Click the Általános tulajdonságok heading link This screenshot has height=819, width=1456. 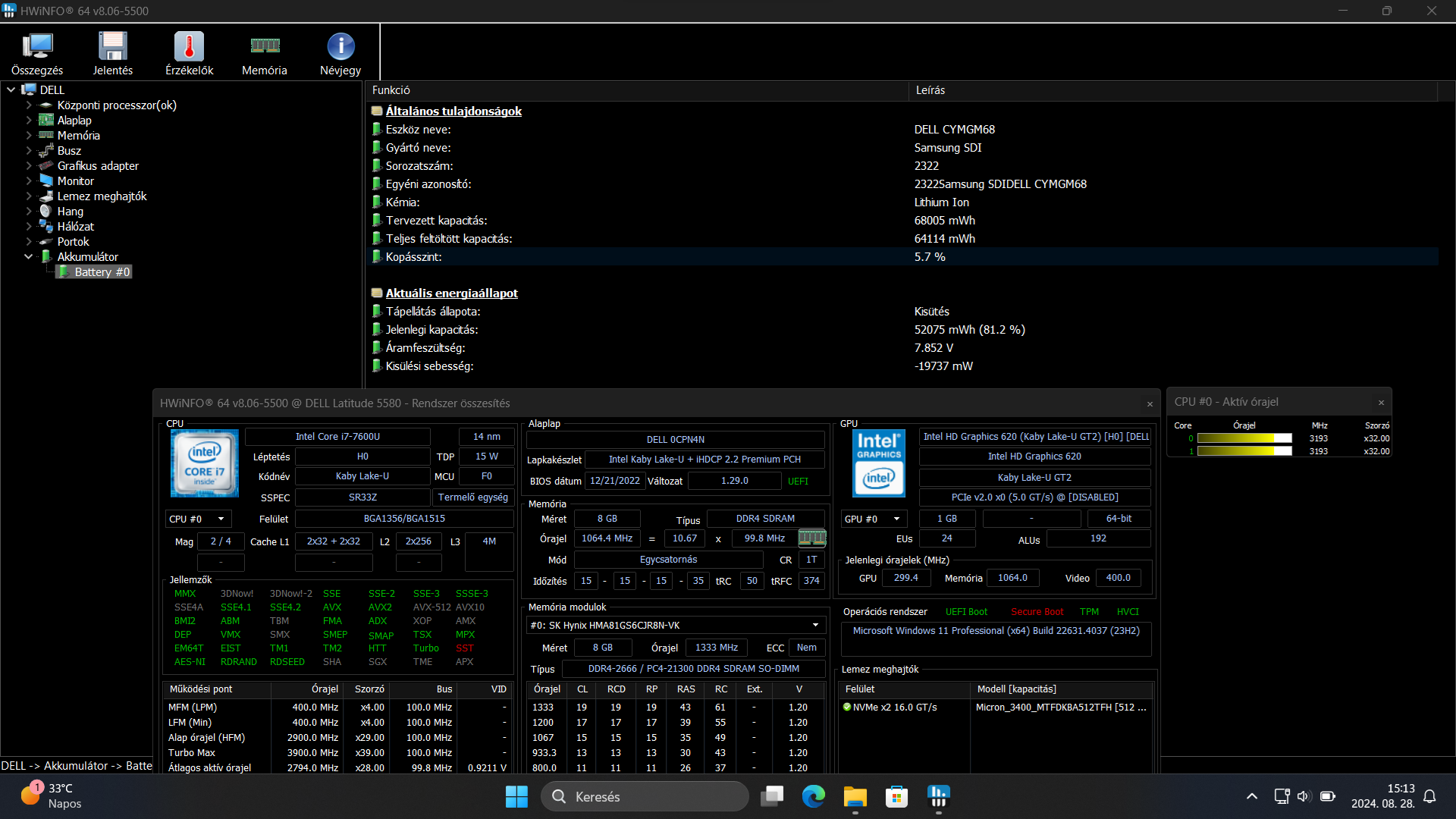(453, 111)
